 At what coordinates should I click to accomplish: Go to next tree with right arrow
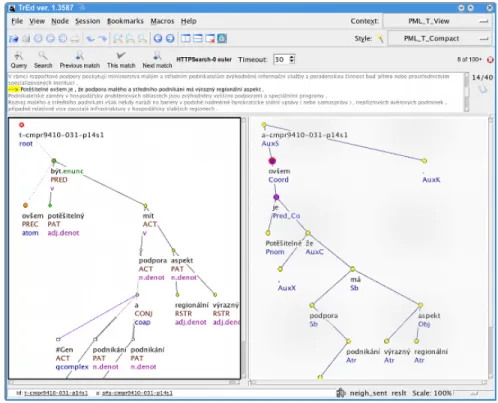(170, 39)
